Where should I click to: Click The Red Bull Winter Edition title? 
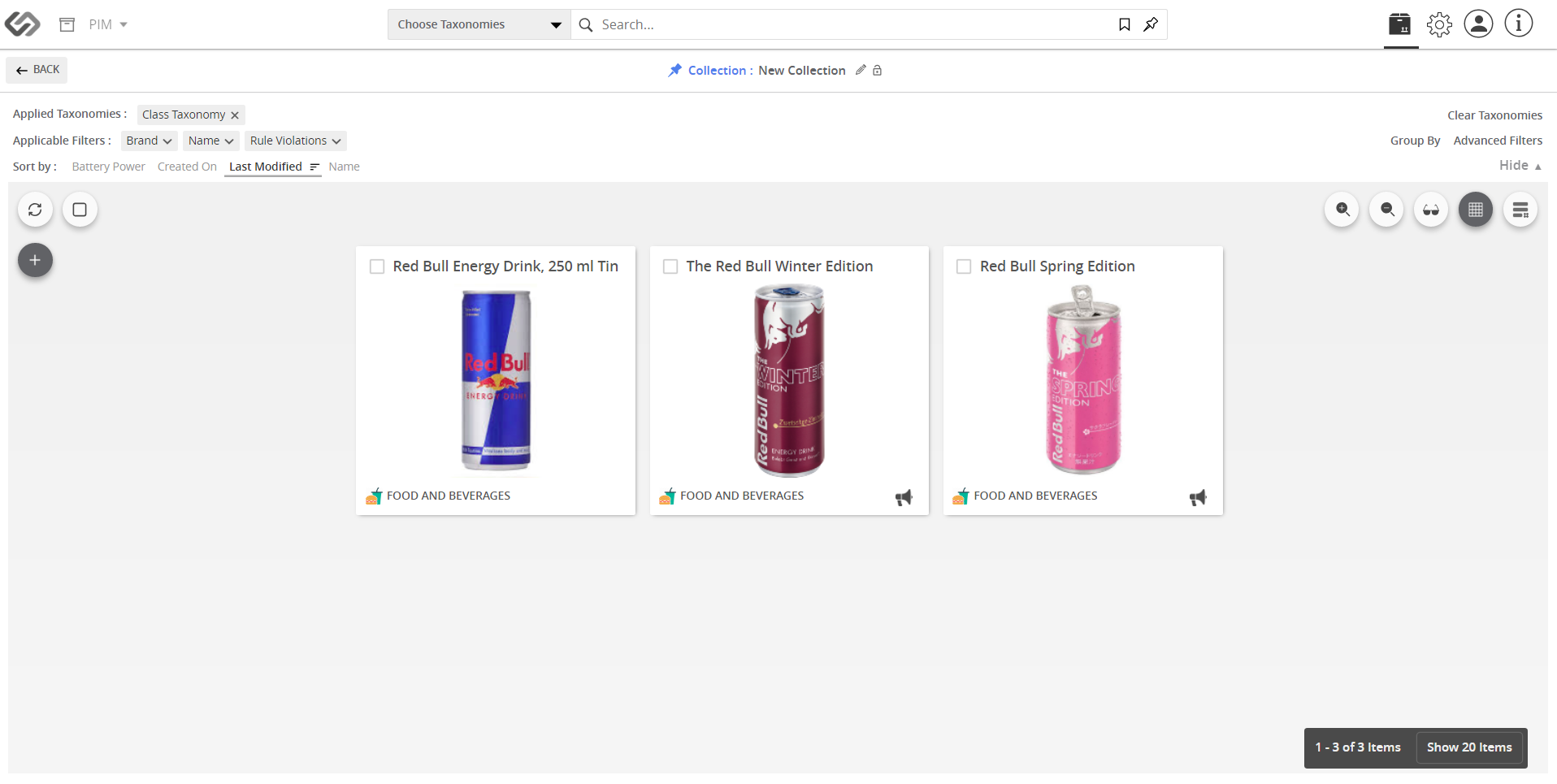(779, 266)
